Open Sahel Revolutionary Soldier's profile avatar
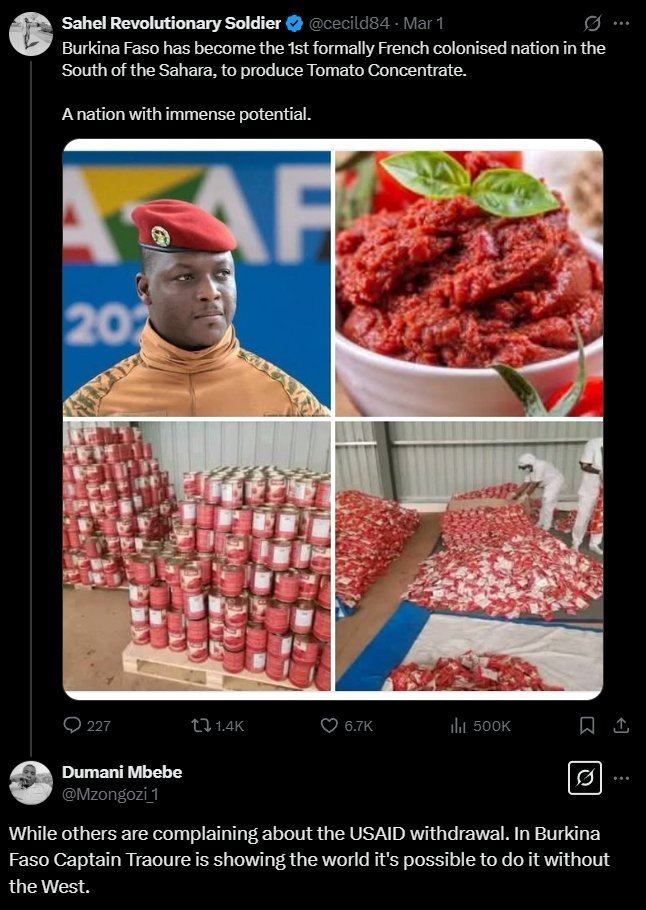Viewport: 646px width, 910px height. 31,34
